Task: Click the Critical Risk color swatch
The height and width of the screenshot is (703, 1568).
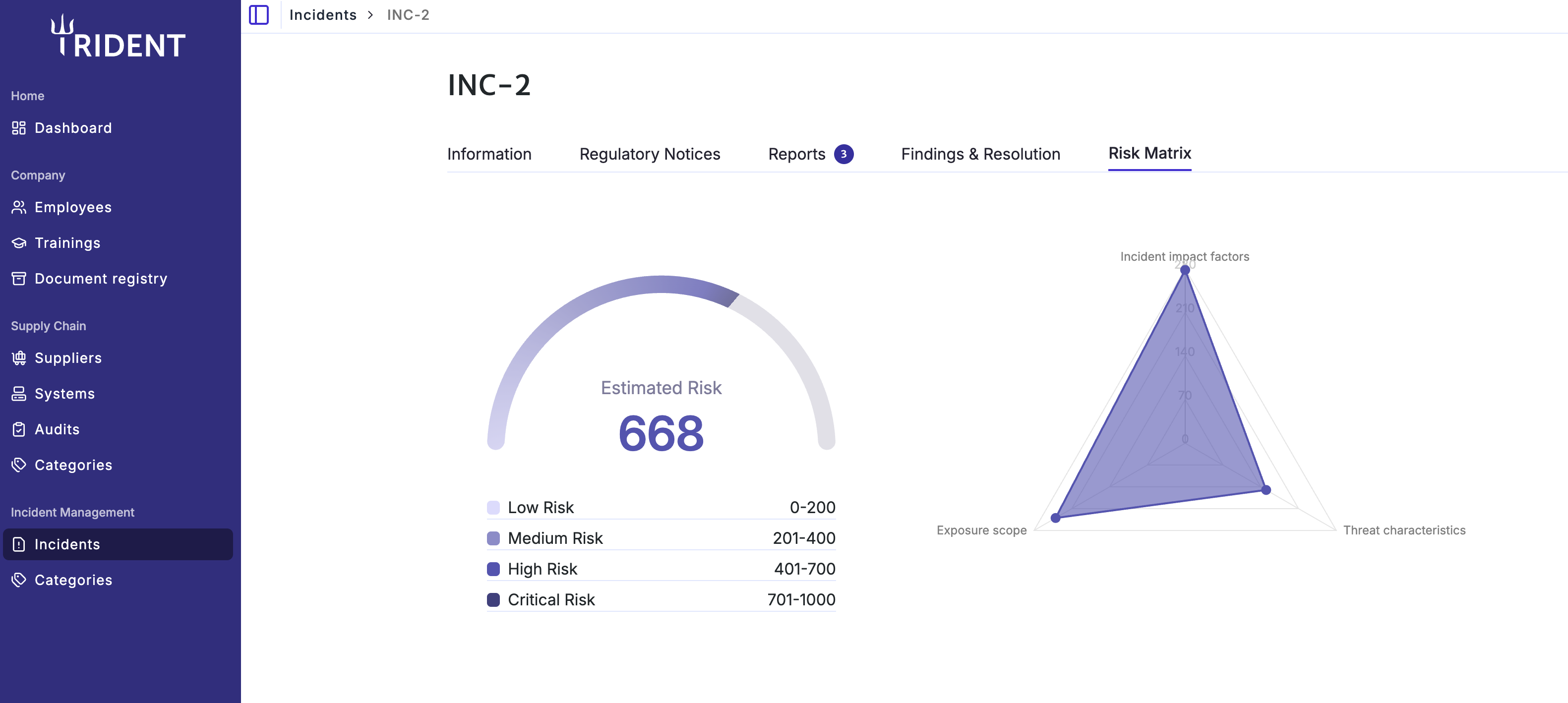Action: (x=493, y=599)
